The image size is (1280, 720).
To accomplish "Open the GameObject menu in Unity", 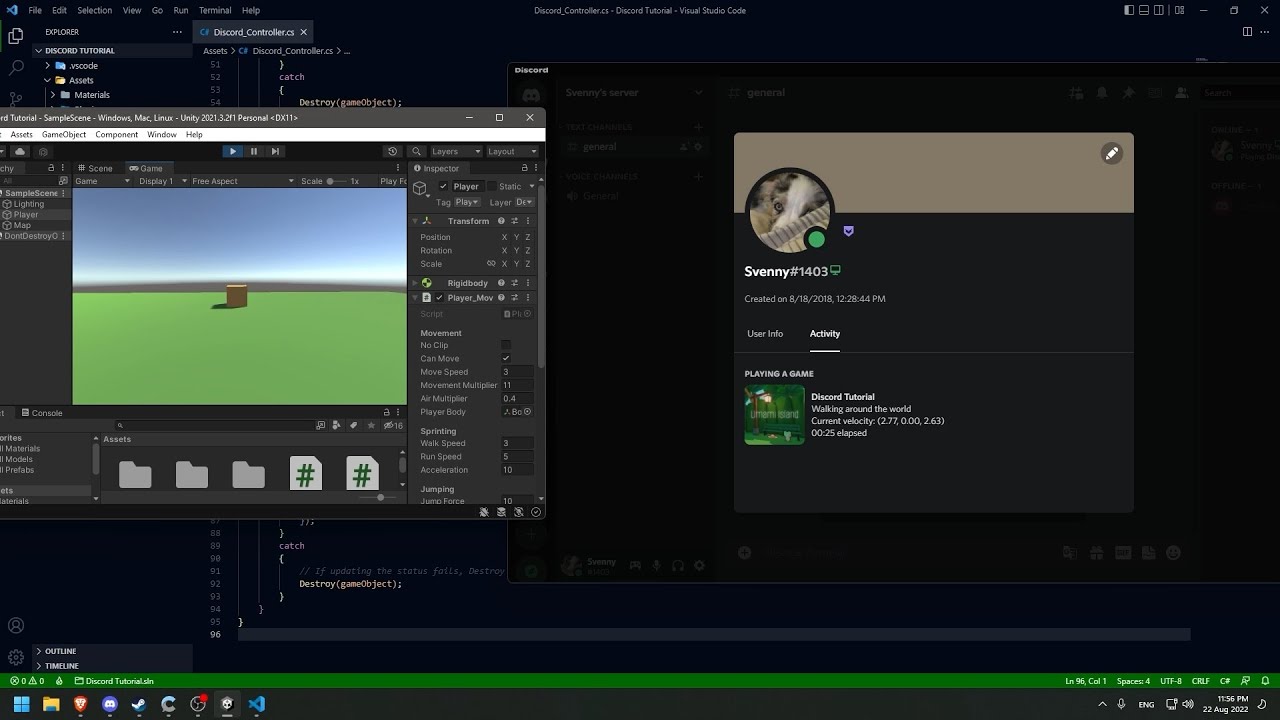I will coord(64,134).
